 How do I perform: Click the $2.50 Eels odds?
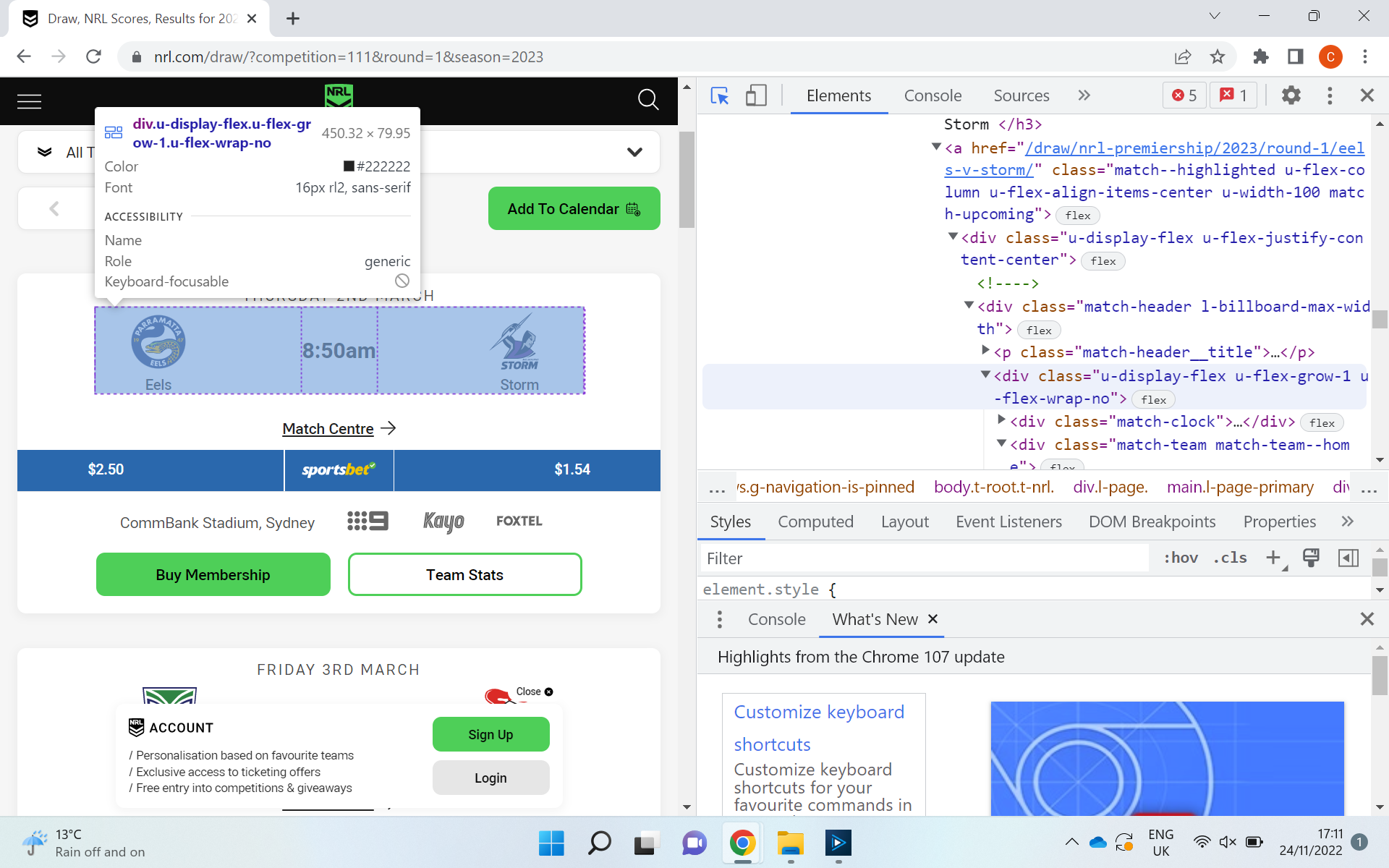(106, 469)
